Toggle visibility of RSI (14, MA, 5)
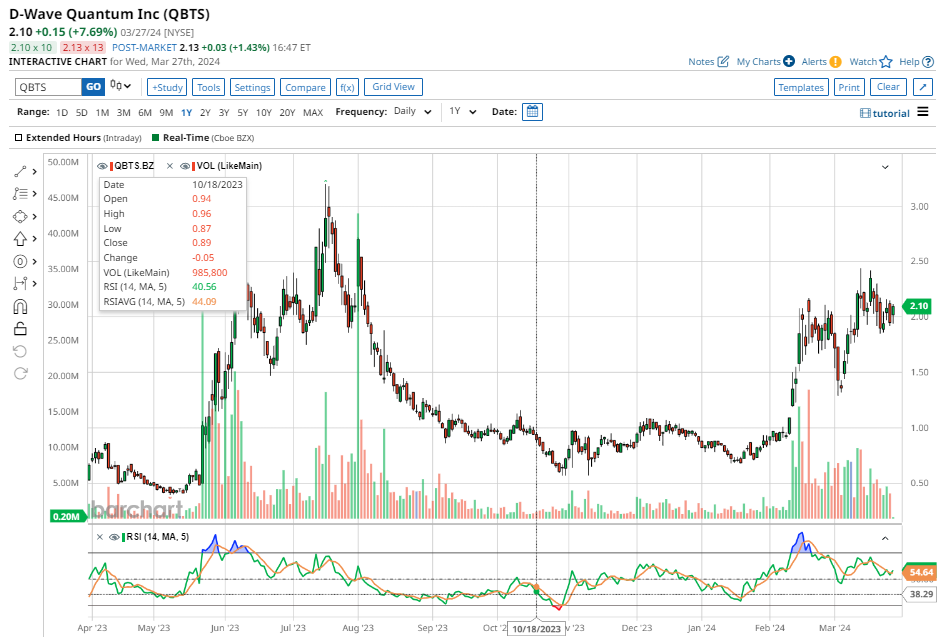The image size is (943, 641). [x=114, y=537]
